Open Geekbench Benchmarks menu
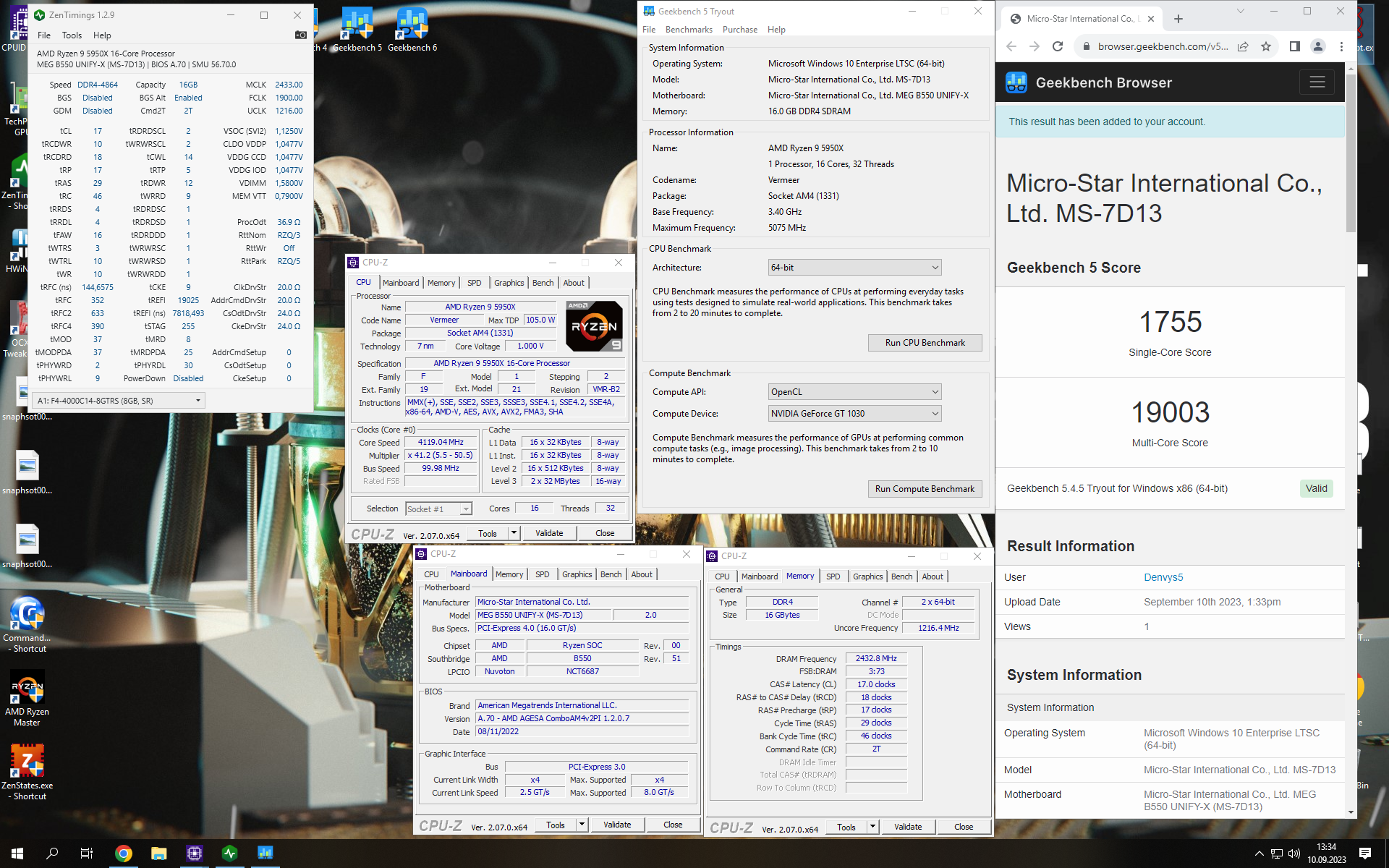Image resolution: width=1389 pixels, height=868 pixels. 689,30
